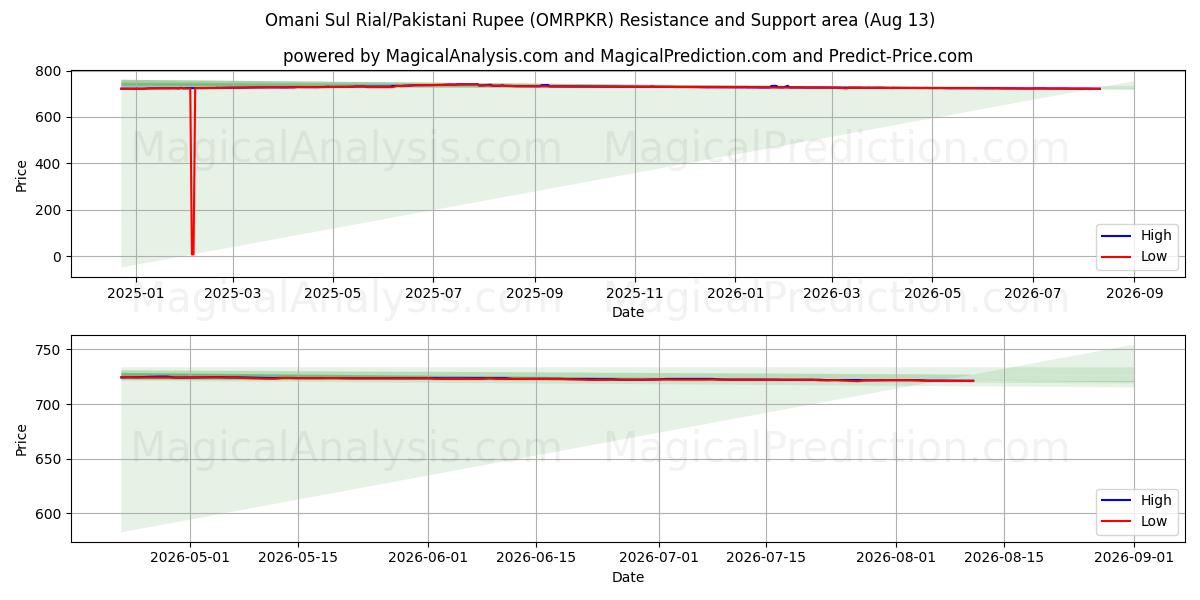Click the '0' price tick on the upper chart
1200x600 pixels.
click(58, 257)
